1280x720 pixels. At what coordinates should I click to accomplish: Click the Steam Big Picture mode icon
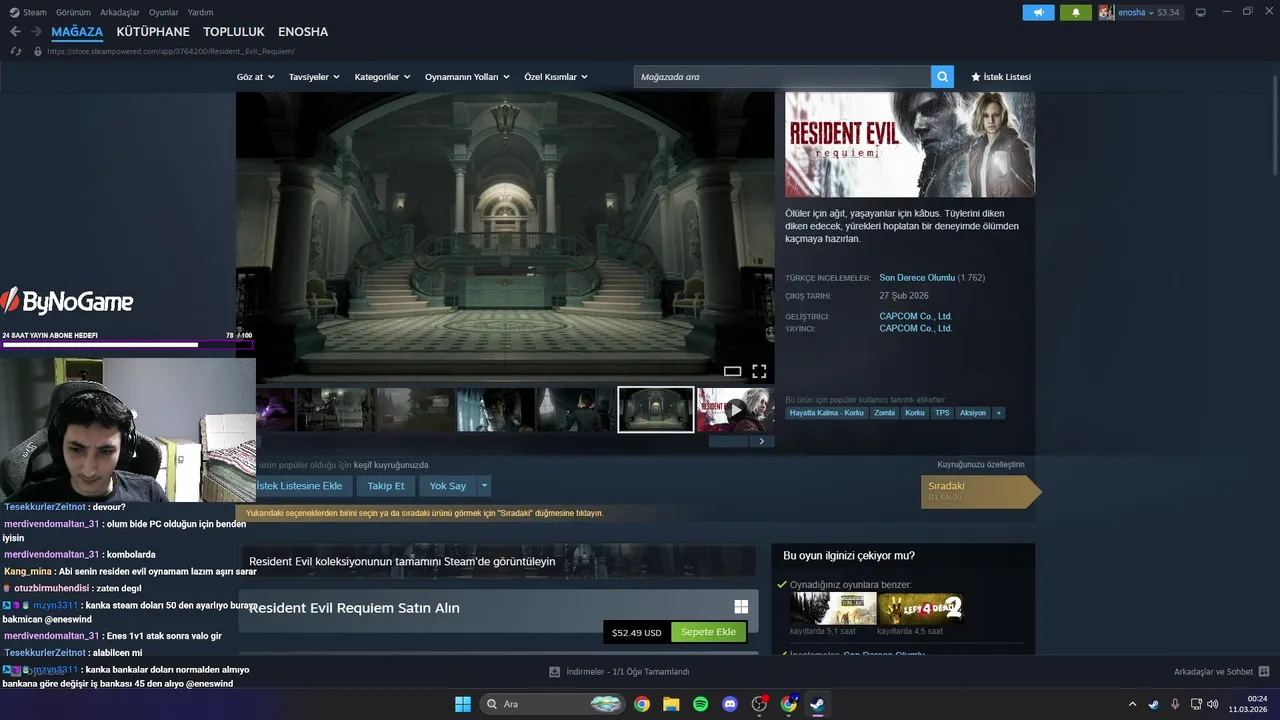pos(1201,12)
